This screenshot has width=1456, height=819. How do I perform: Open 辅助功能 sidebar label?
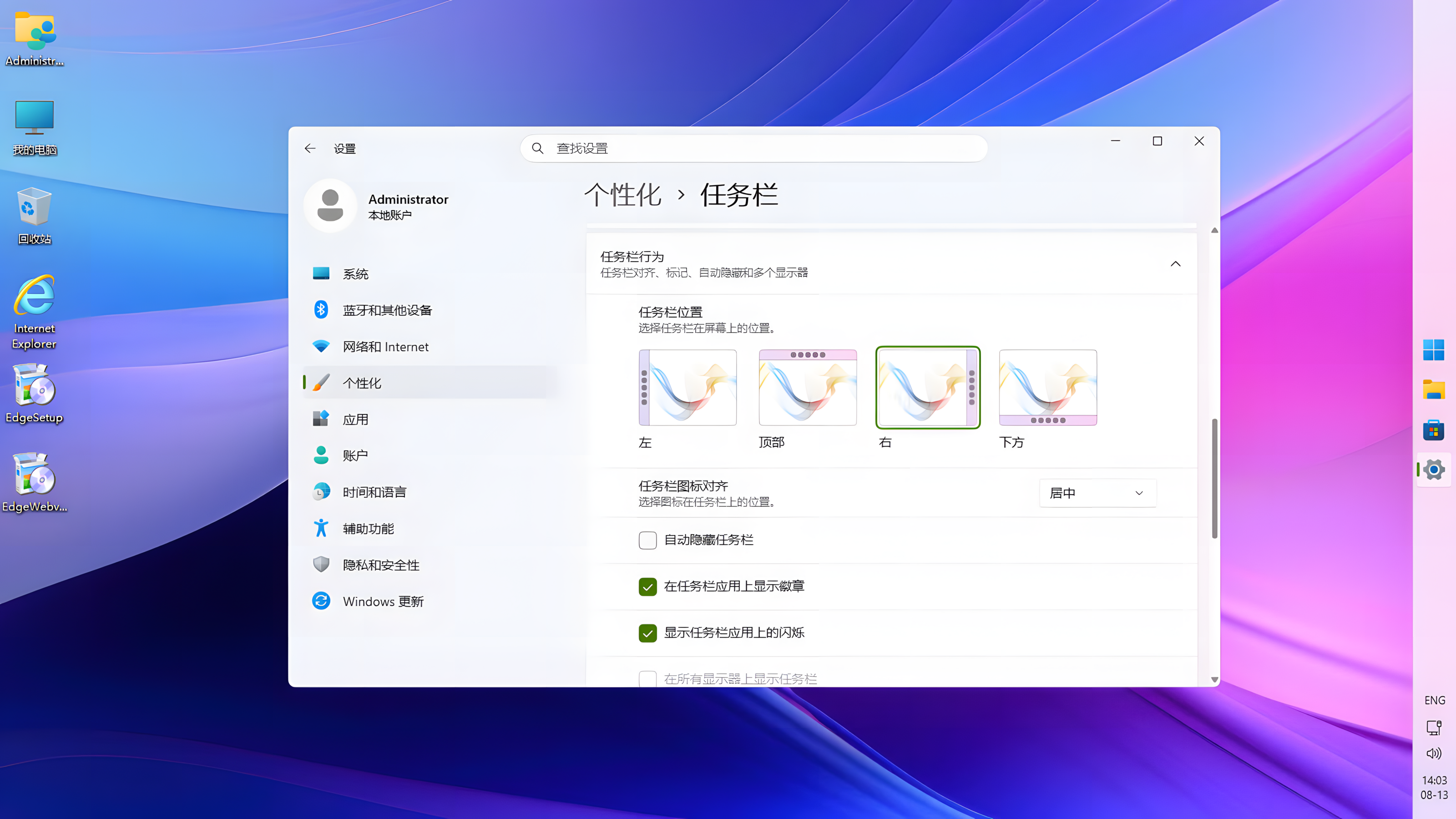click(x=368, y=528)
